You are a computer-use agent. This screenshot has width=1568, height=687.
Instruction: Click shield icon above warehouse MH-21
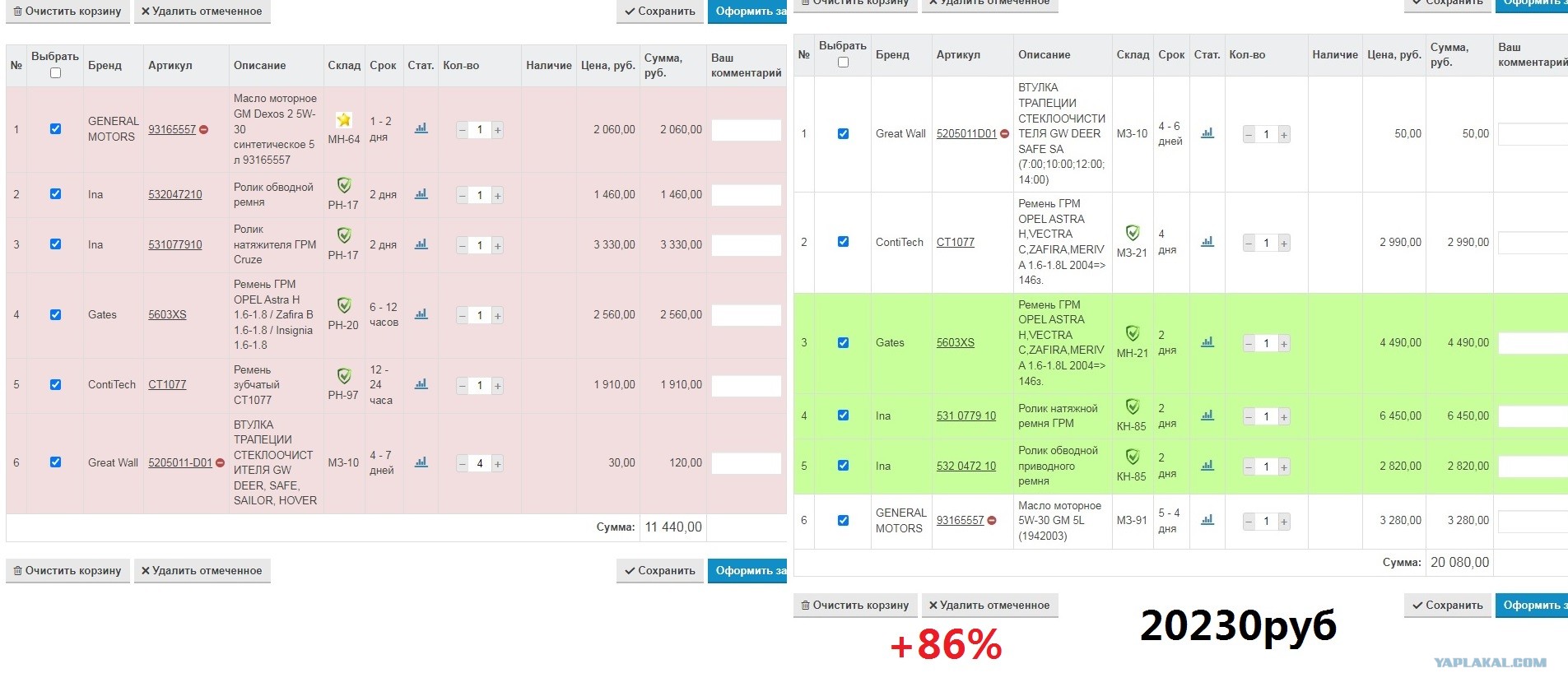point(1133,334)
